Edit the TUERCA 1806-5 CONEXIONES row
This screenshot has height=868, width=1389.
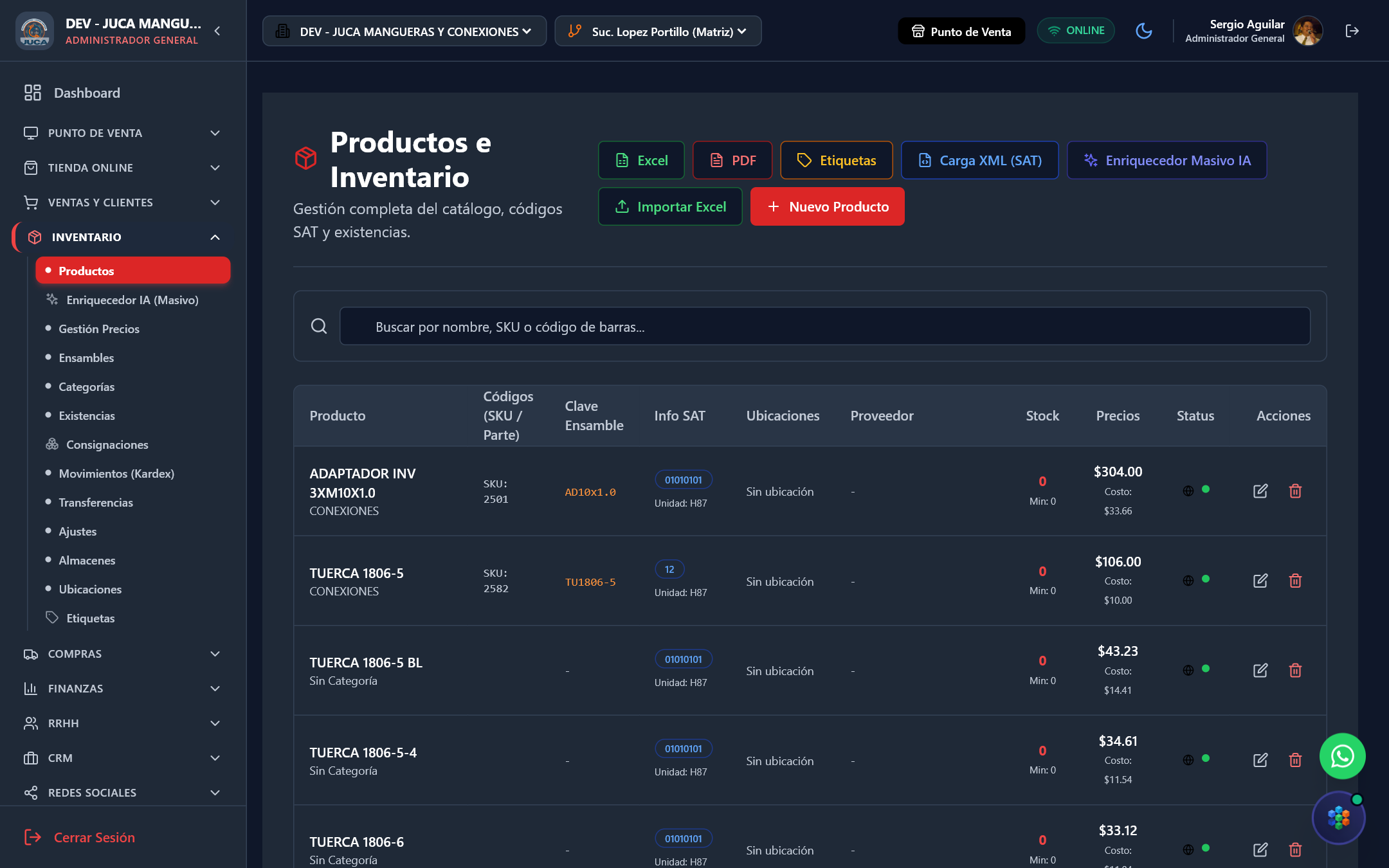[1260, 581]
